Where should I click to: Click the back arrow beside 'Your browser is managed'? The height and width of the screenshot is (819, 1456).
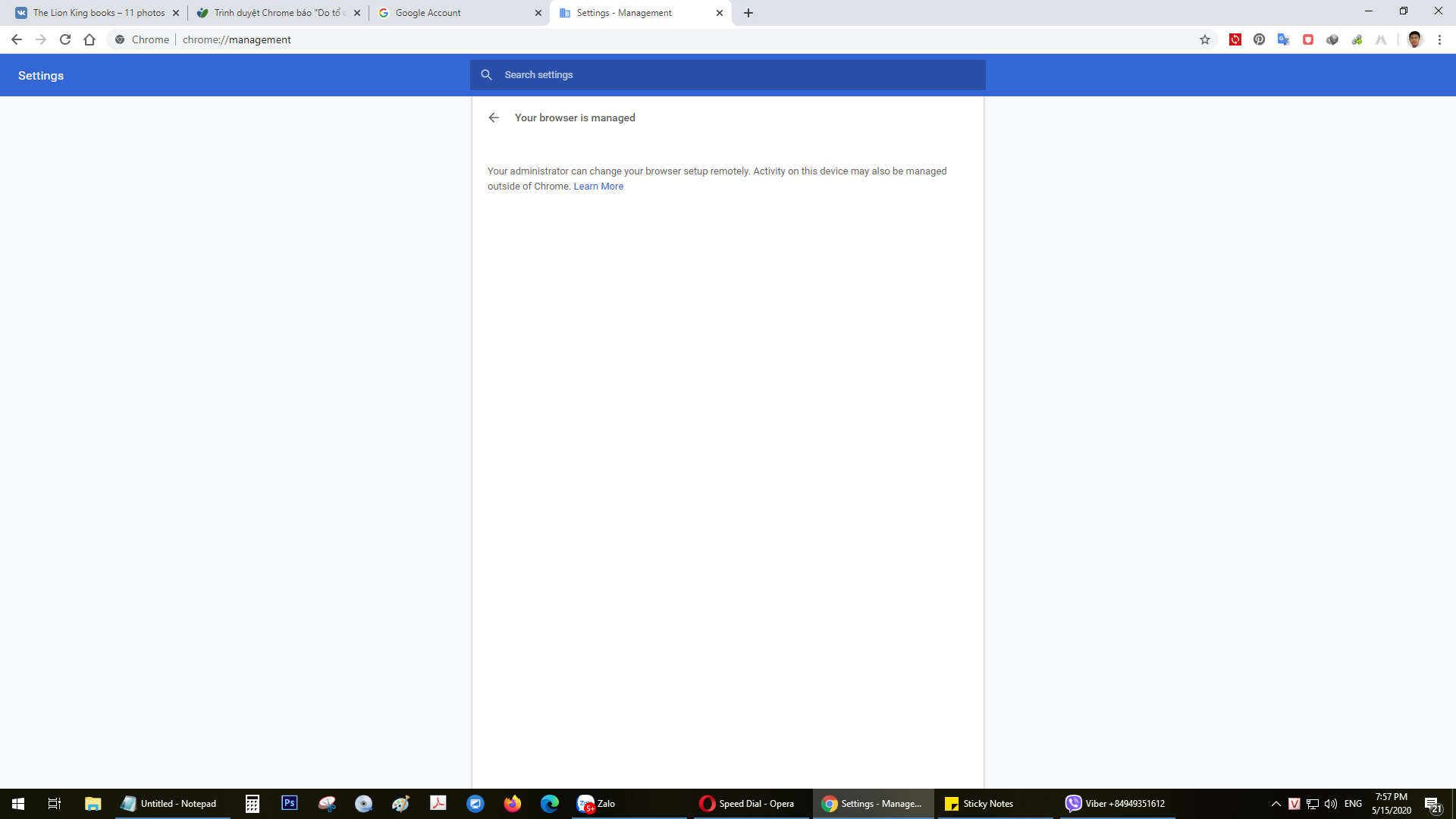[x=494, y=118]
